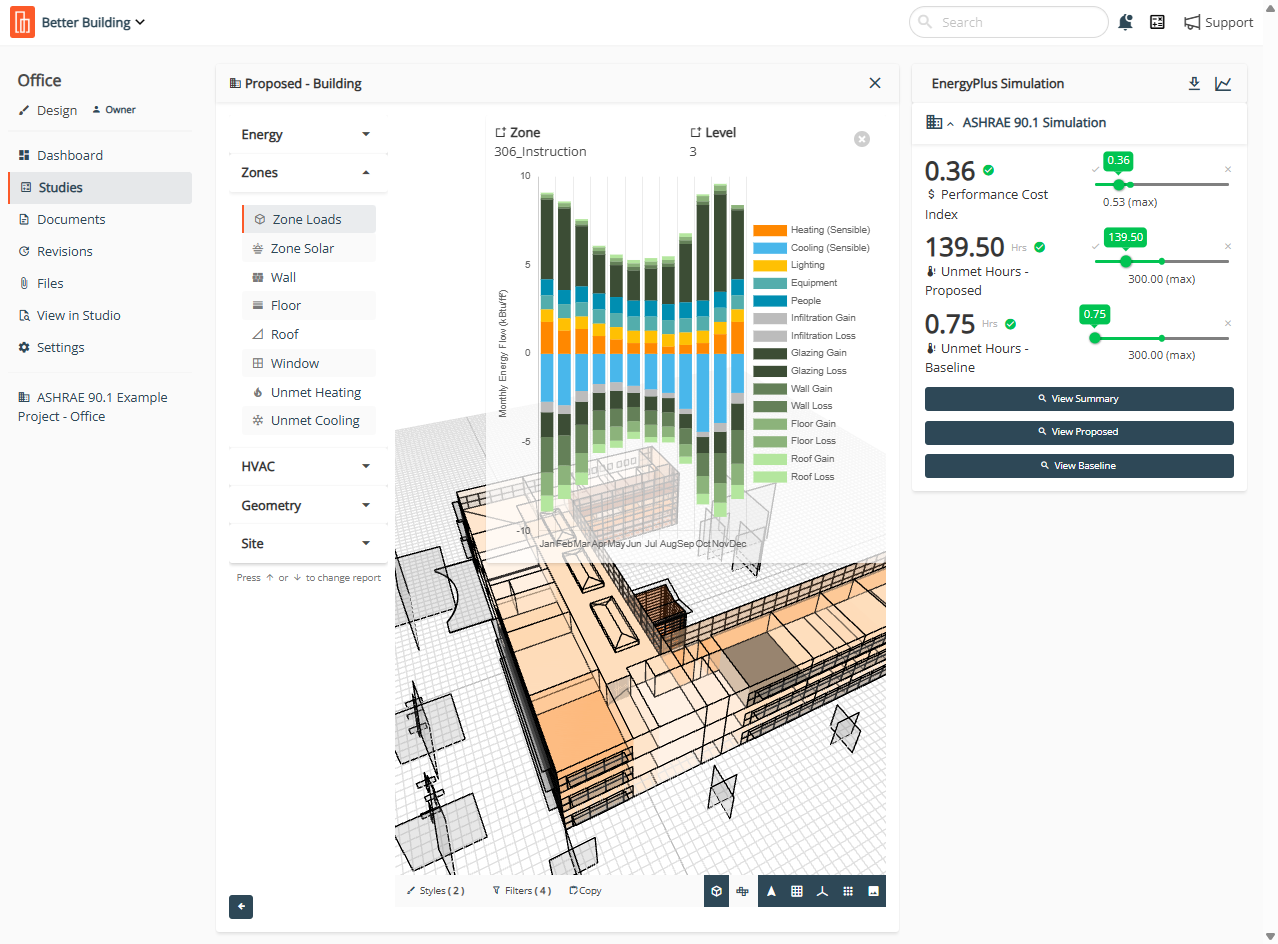Click the axes icon in viewer toolbar
Image resolution: width=1278 pixels, height=944 pixels.
(x=822, y=891)
